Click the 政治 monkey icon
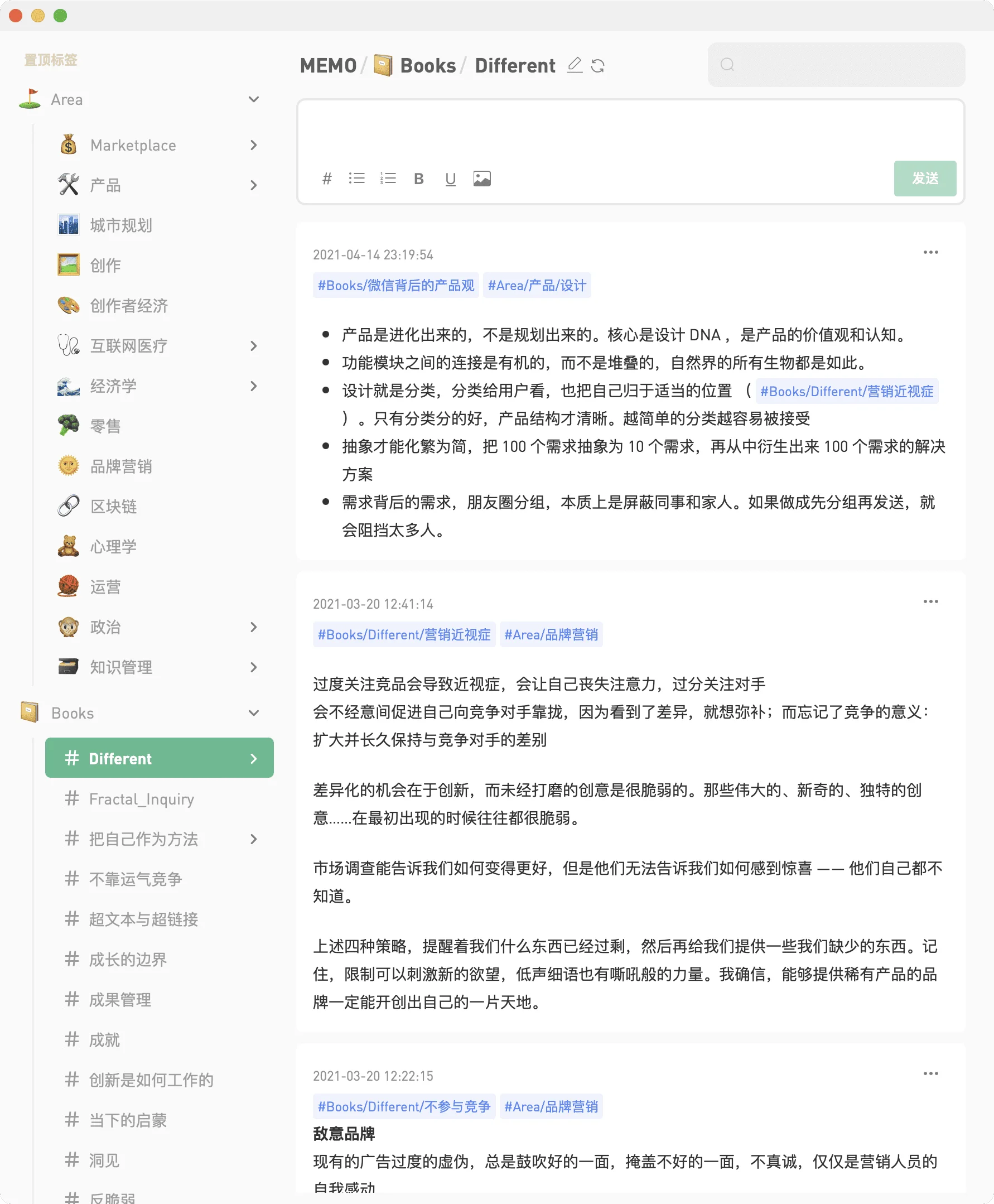The height and width of the screenshot is (1204, 994). [x=69, y=627]
